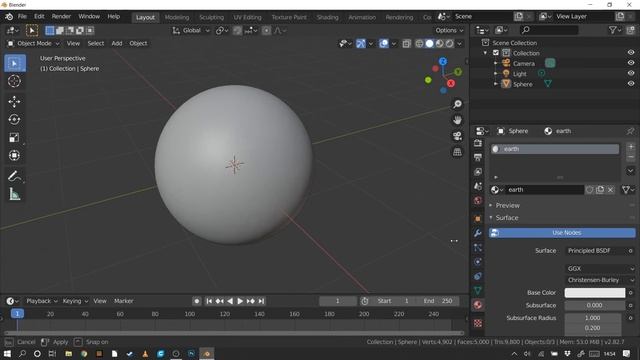
Task: Activate the 3D Cursor tool
Action: (x=14, y=81)
